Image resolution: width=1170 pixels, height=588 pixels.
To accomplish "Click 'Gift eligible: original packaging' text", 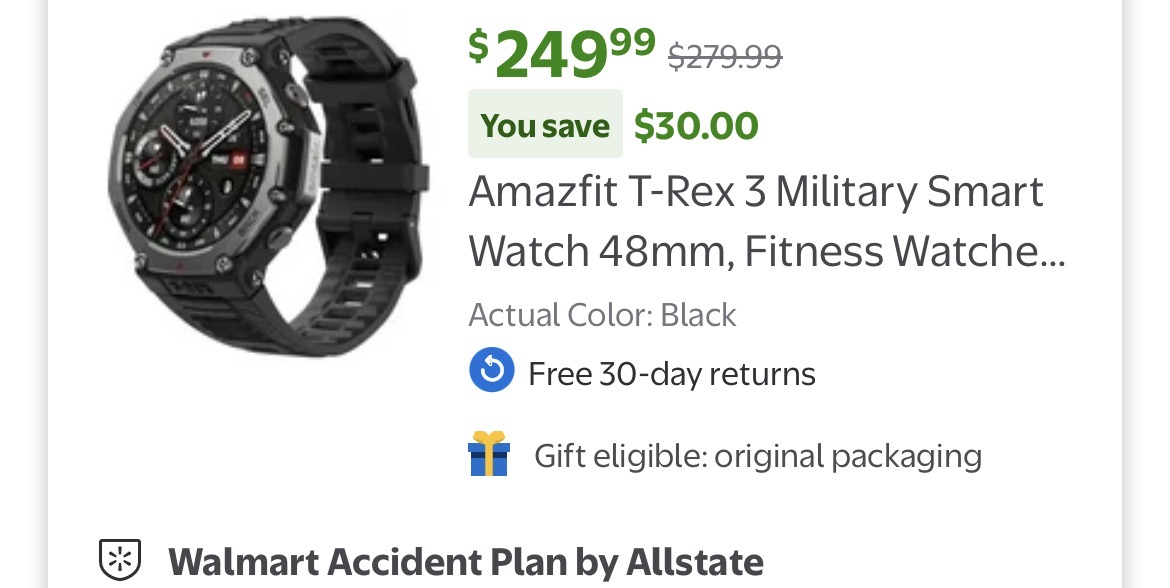I will (x=758, y=456).
